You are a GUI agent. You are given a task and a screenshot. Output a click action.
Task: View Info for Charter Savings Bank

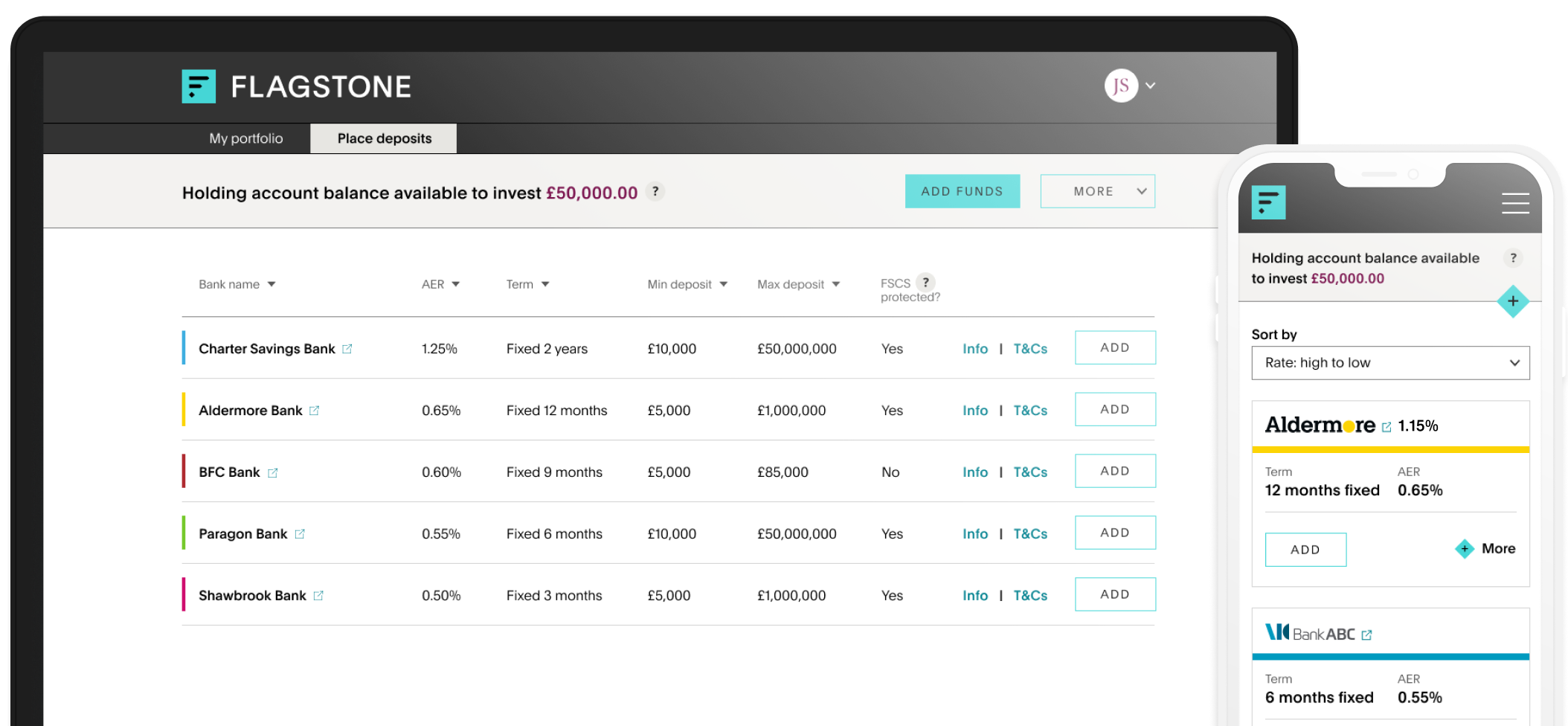tap(975, 349)
